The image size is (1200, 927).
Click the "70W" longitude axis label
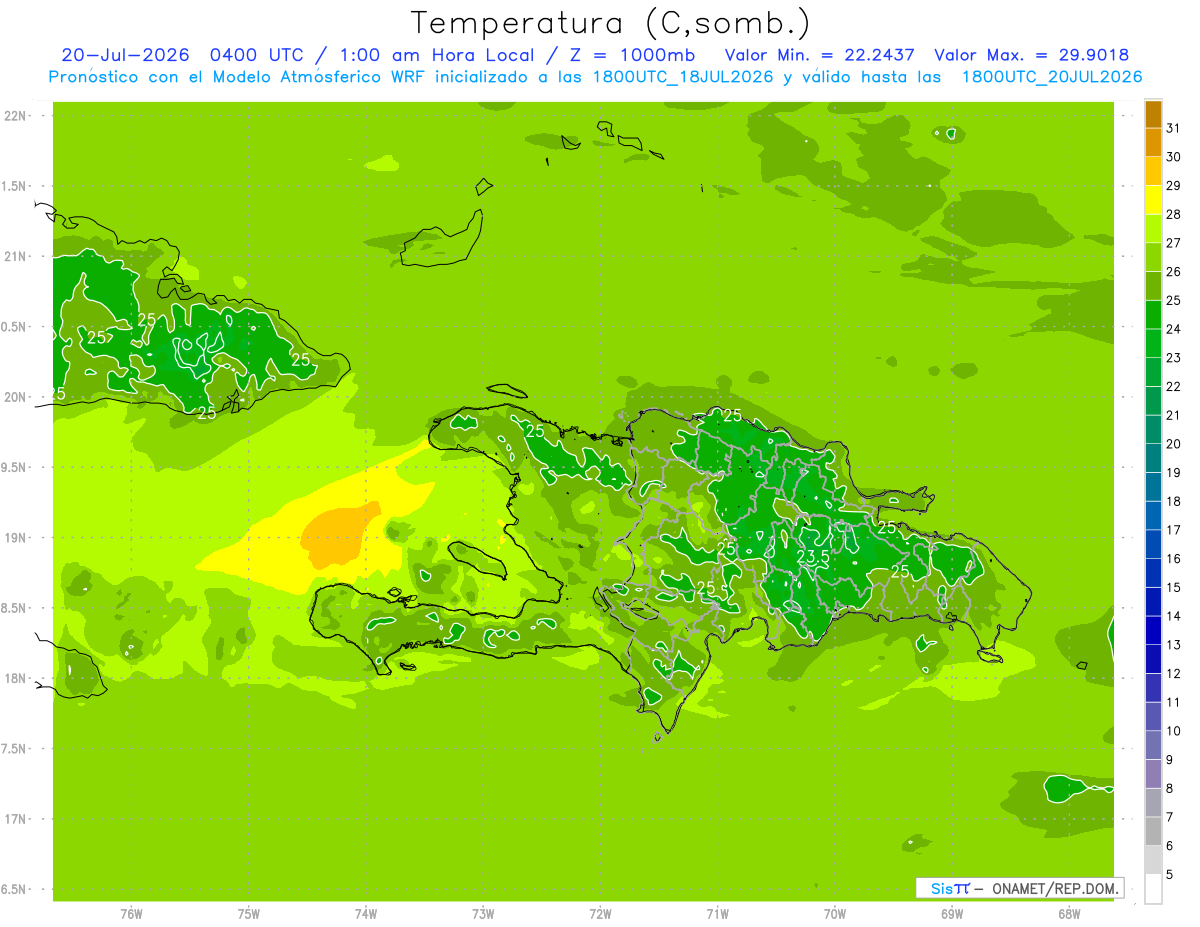coord(835,914)
